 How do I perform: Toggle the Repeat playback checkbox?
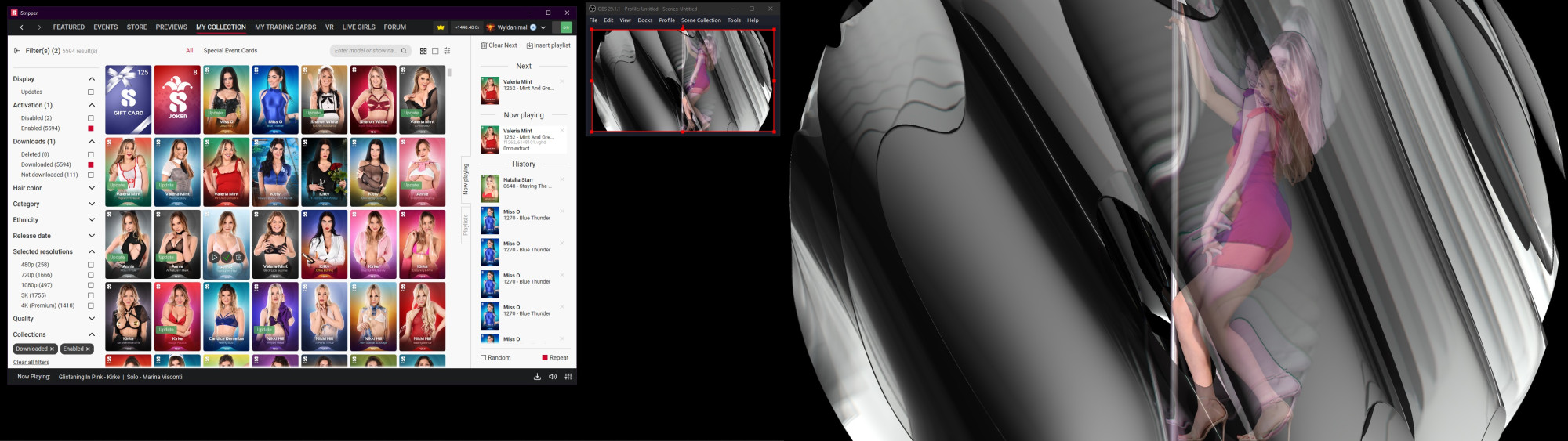click(x=545, y=358)
